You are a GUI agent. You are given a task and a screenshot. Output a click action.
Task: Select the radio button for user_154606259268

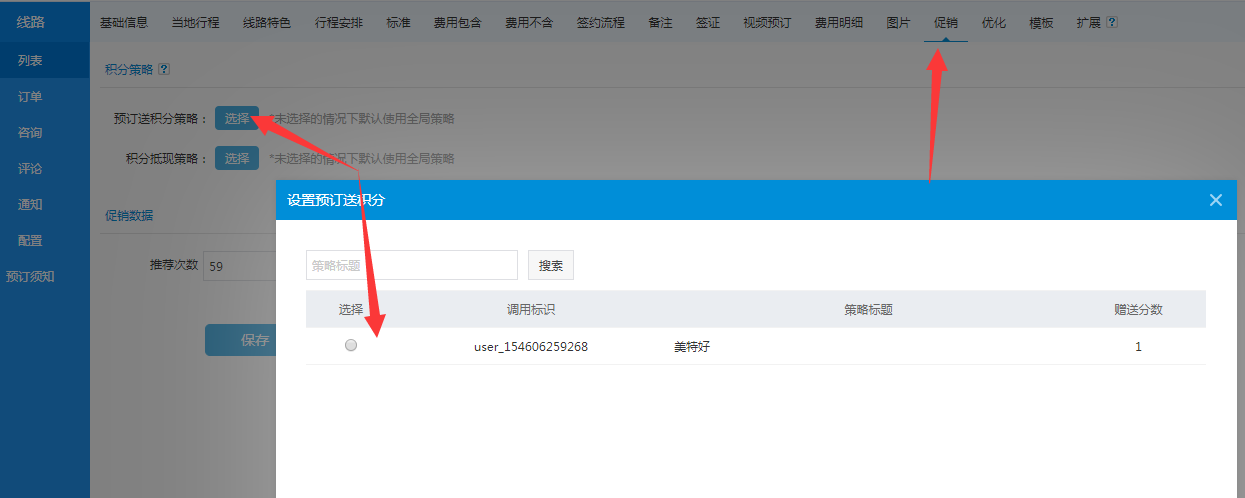(351, 346)
